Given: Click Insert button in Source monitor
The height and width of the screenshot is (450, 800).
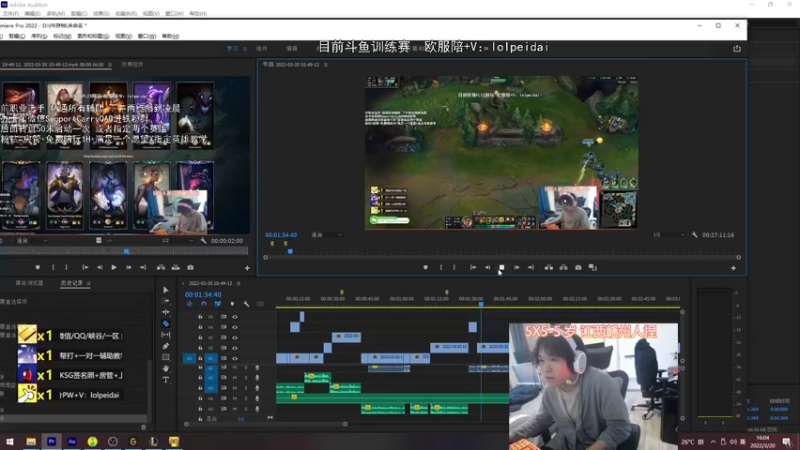Looking at the screenshot, I should coord(161,267).
